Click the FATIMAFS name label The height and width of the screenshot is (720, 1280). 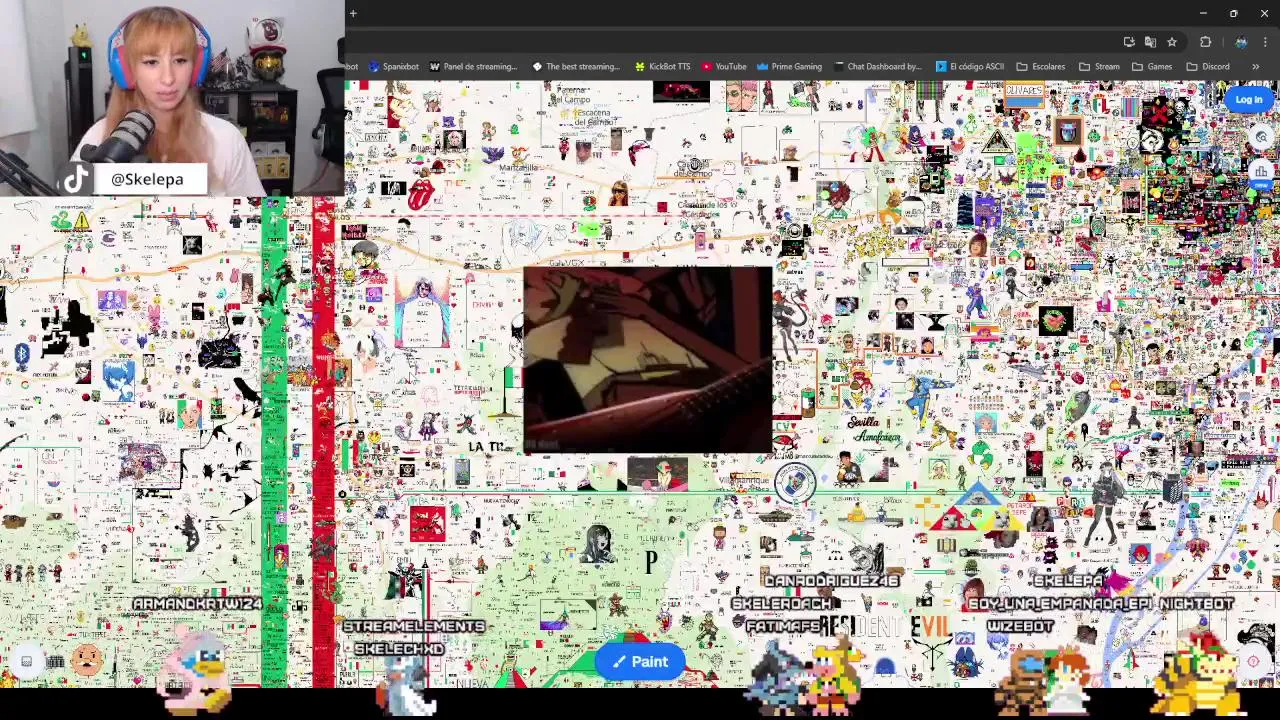click(x=783, y=626)
